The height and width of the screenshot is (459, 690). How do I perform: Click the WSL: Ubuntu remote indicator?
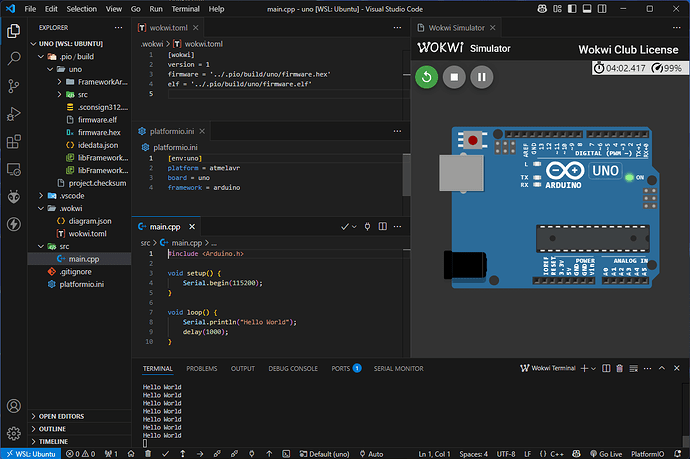(x=31, y=454)
